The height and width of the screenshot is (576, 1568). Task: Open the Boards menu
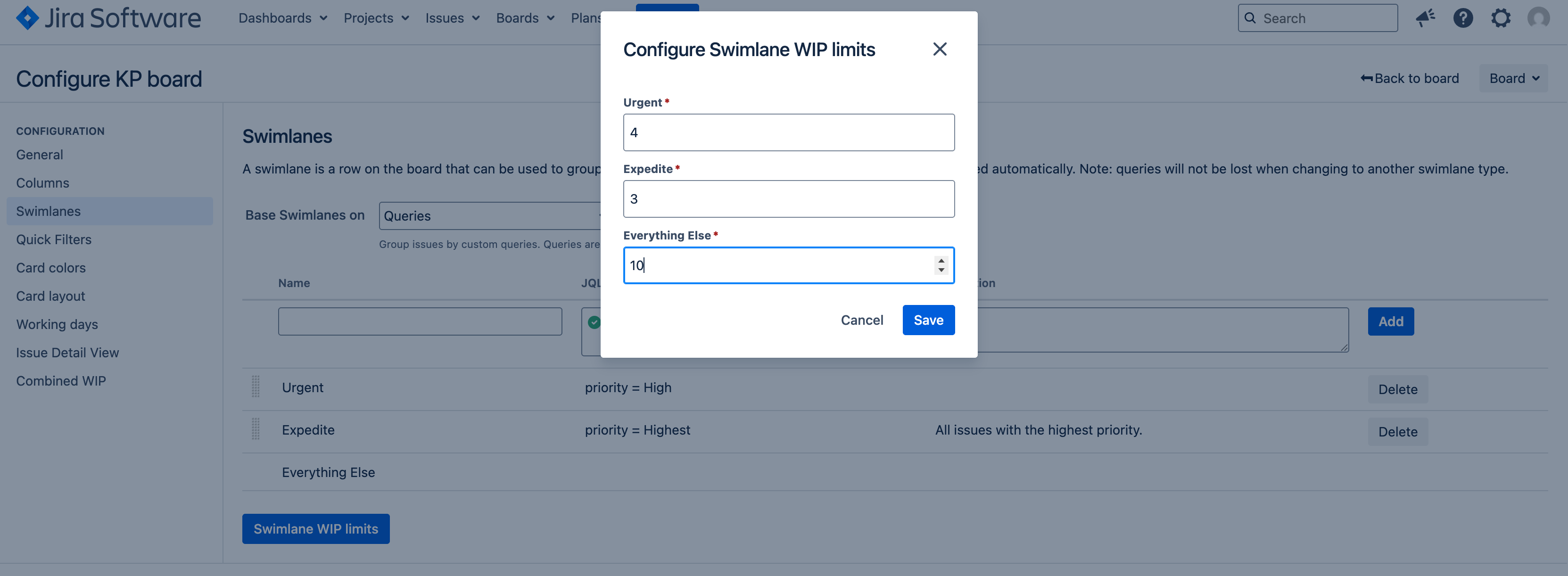pyautogui.click(x=525, y=18)
